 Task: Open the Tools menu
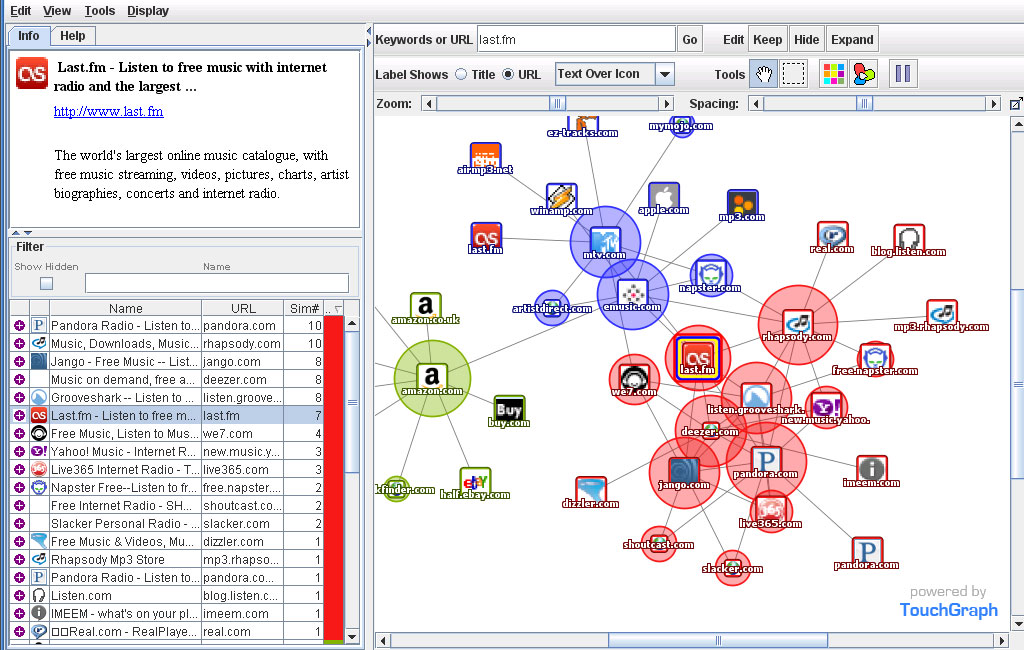(100, 11)
